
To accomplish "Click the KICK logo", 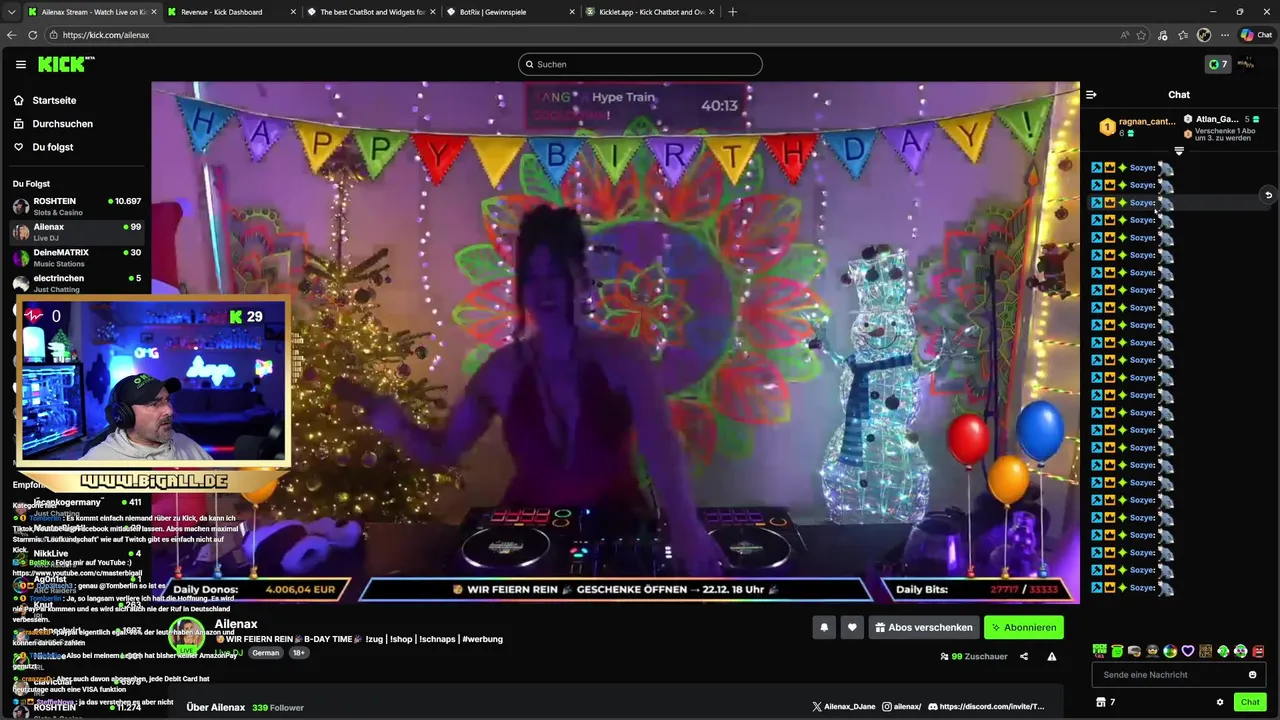I will tap(66, 64).
